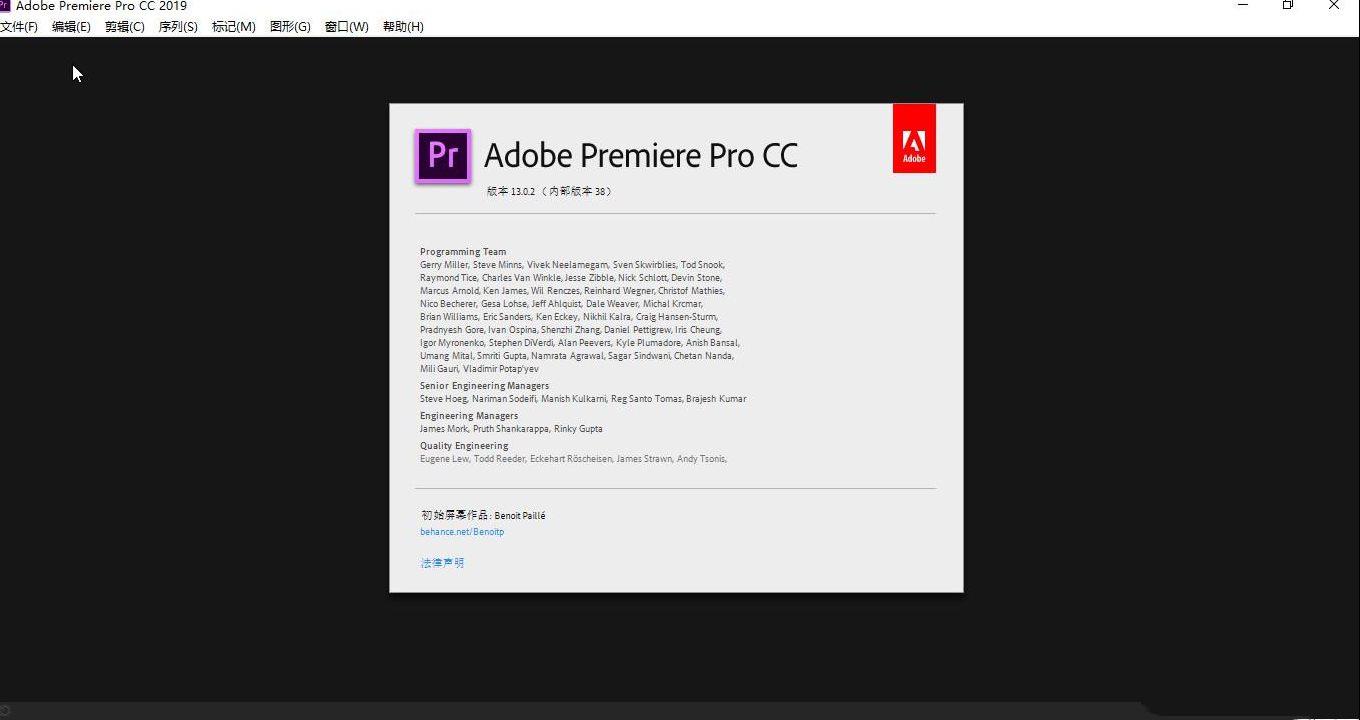Select the 标记(M) menu

click(x=233, y=27)
